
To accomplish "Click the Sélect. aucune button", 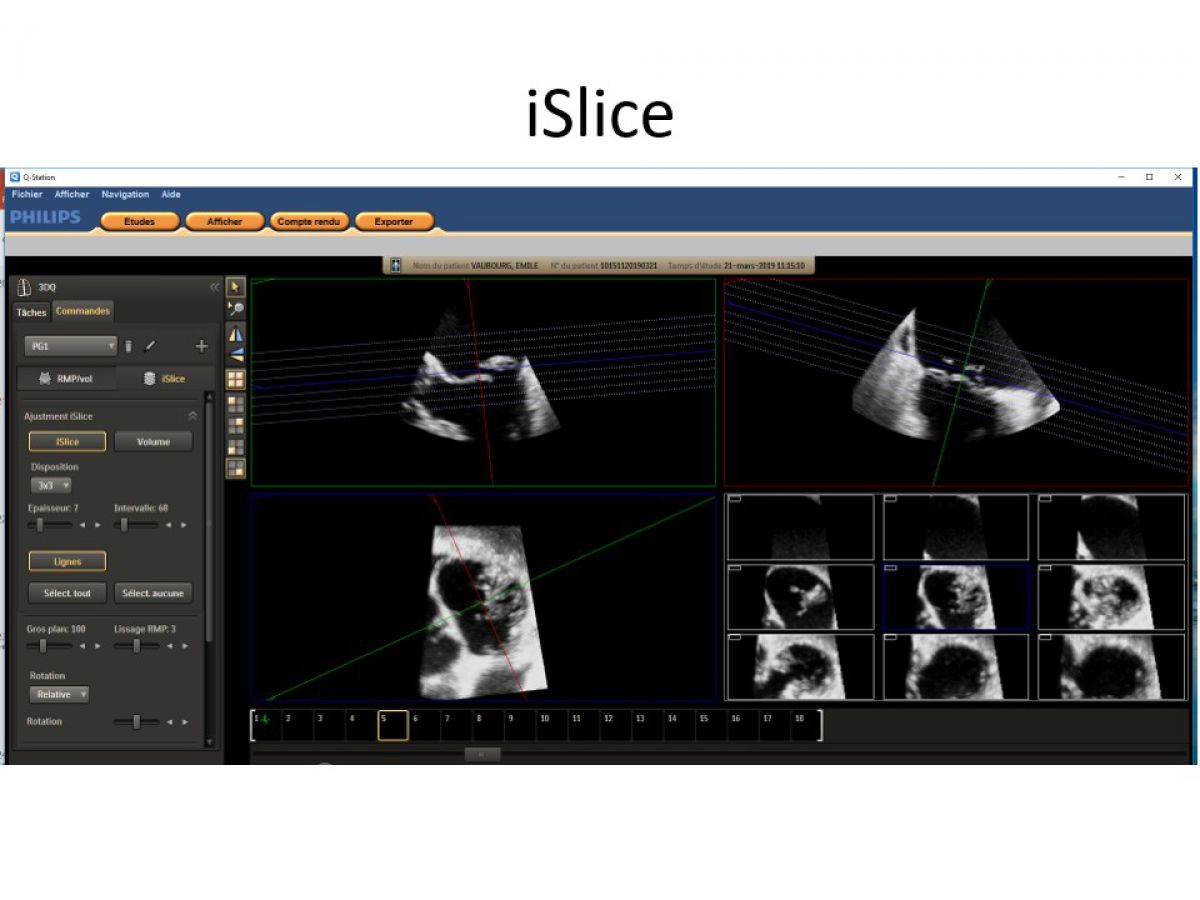I will pos(153,593).
